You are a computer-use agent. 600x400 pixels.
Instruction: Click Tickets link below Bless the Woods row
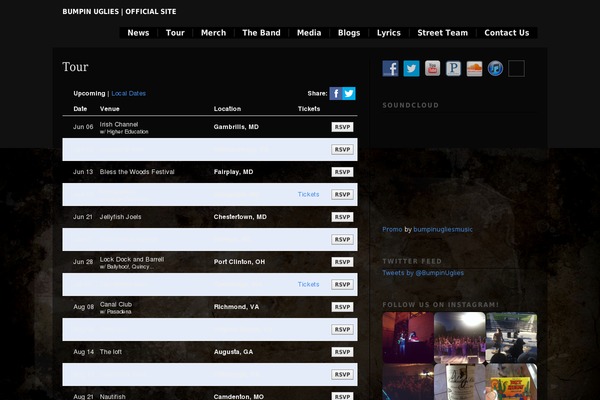click(308, 194)
